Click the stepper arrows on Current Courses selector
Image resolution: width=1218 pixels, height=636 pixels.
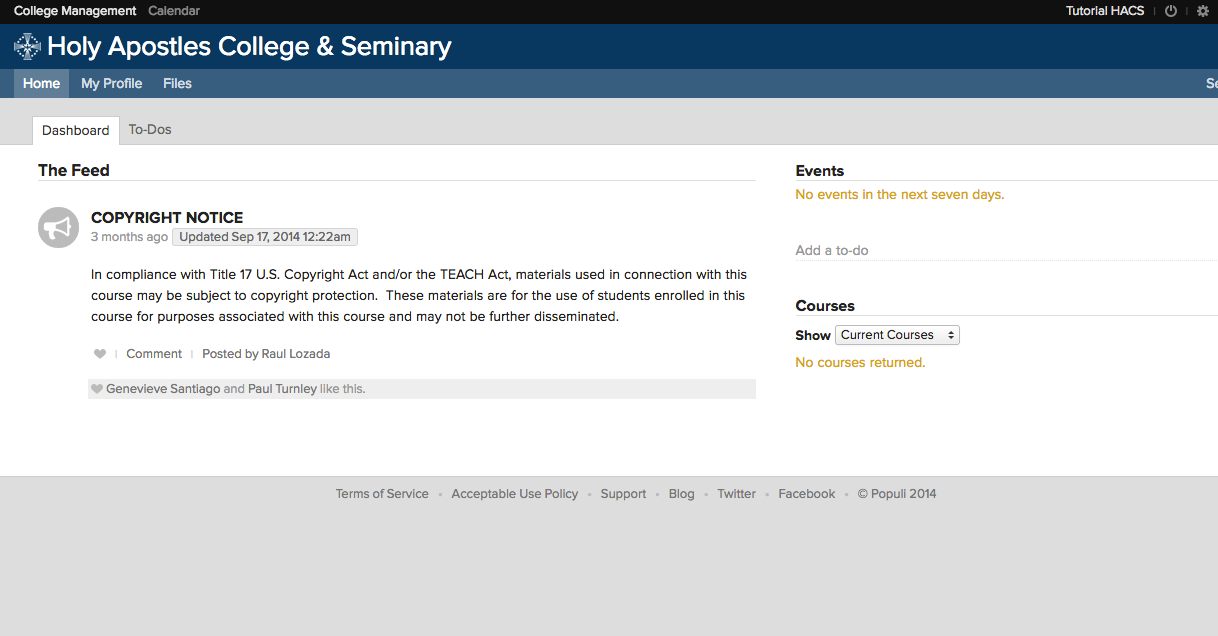tap(949, 335)
